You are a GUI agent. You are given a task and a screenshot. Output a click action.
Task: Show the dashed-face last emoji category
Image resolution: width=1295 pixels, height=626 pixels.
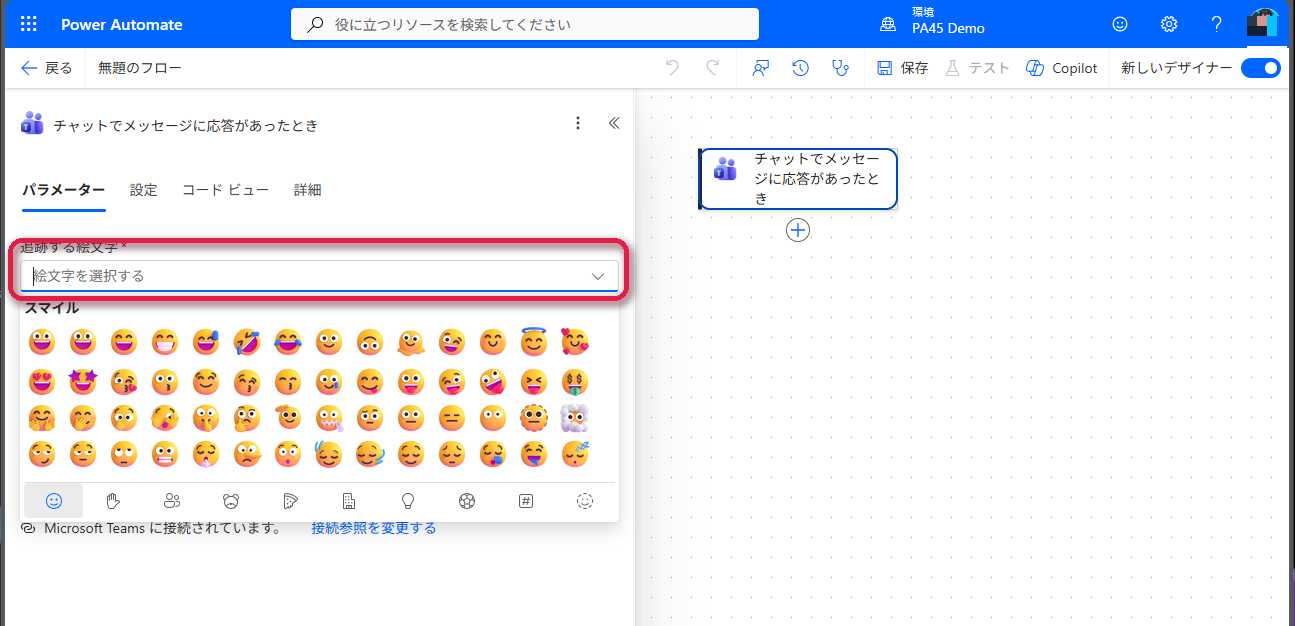coord(585,500)
